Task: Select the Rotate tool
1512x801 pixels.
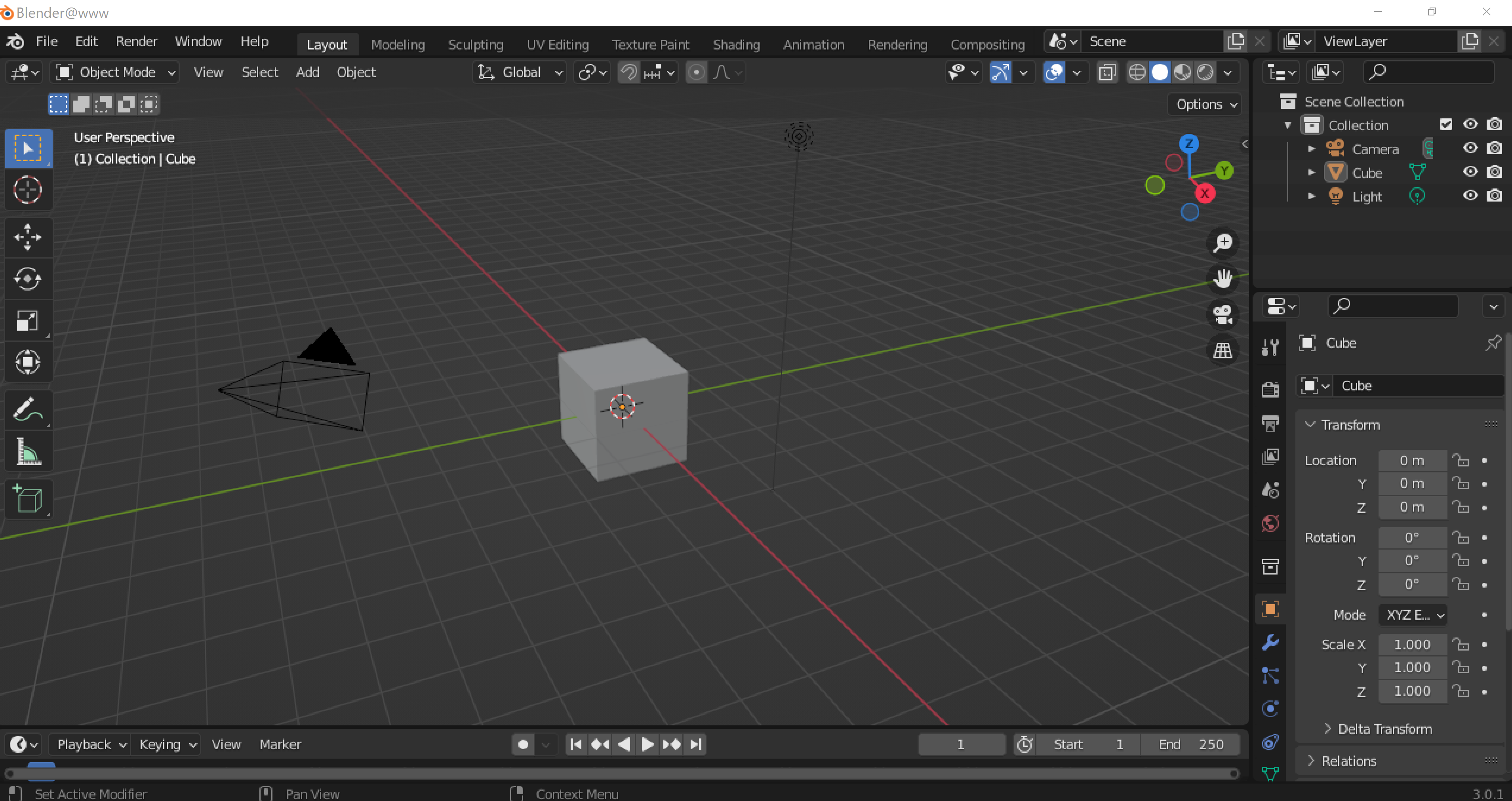Action: coord(28,279)
